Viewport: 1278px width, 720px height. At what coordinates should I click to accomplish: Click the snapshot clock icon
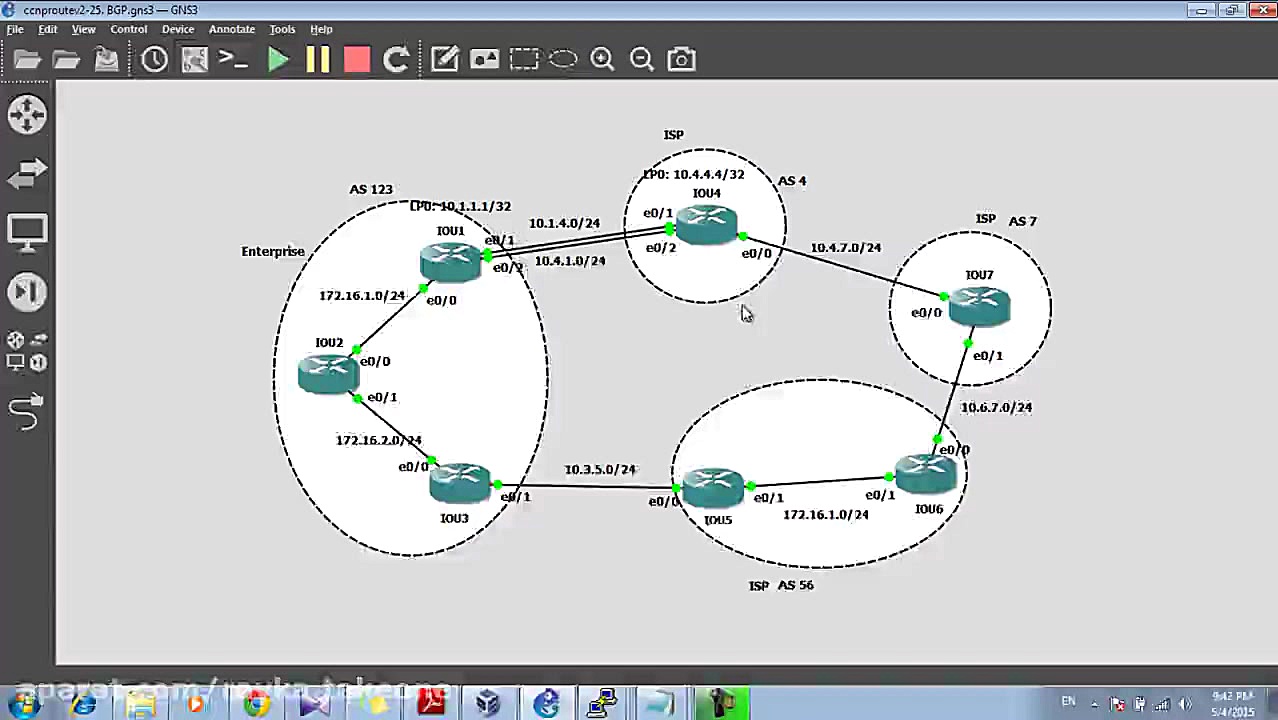tap(155, 60)
